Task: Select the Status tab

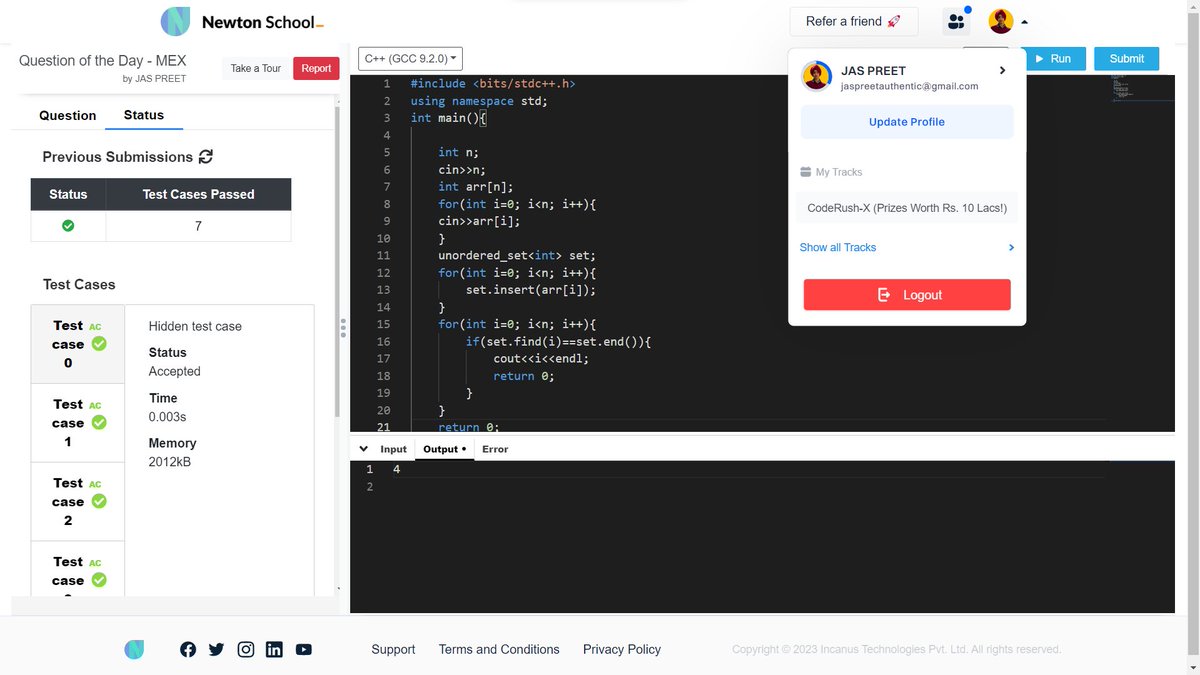Action: click(144, 115)
